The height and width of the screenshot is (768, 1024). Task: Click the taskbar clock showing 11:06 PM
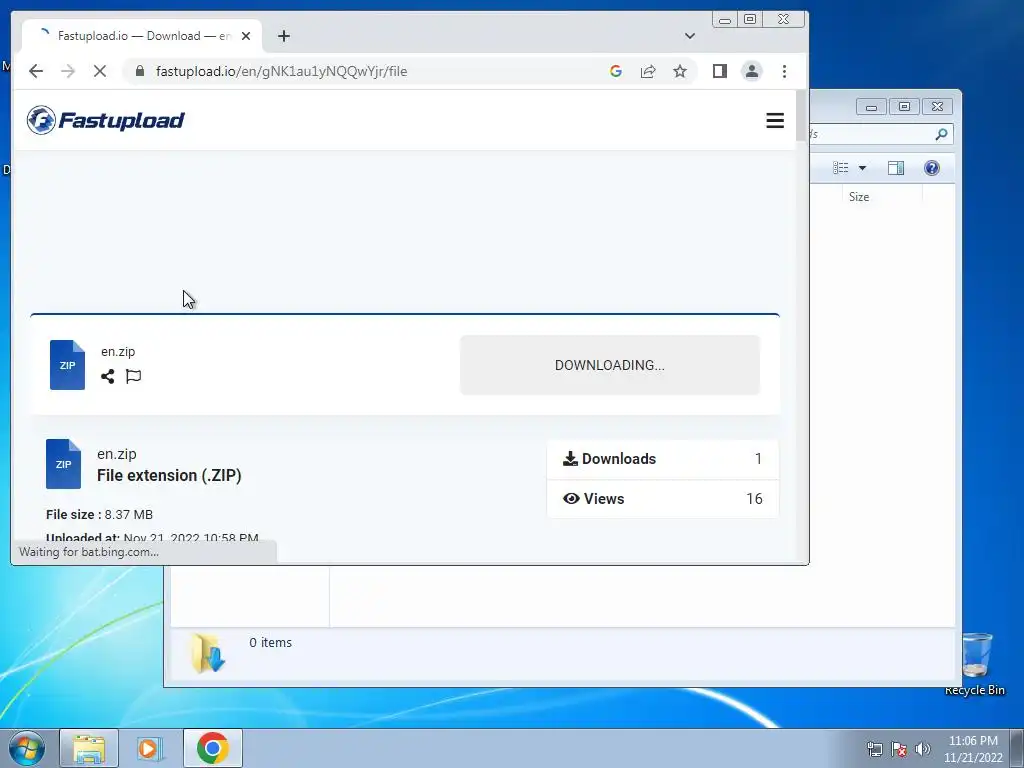[973, 749]
